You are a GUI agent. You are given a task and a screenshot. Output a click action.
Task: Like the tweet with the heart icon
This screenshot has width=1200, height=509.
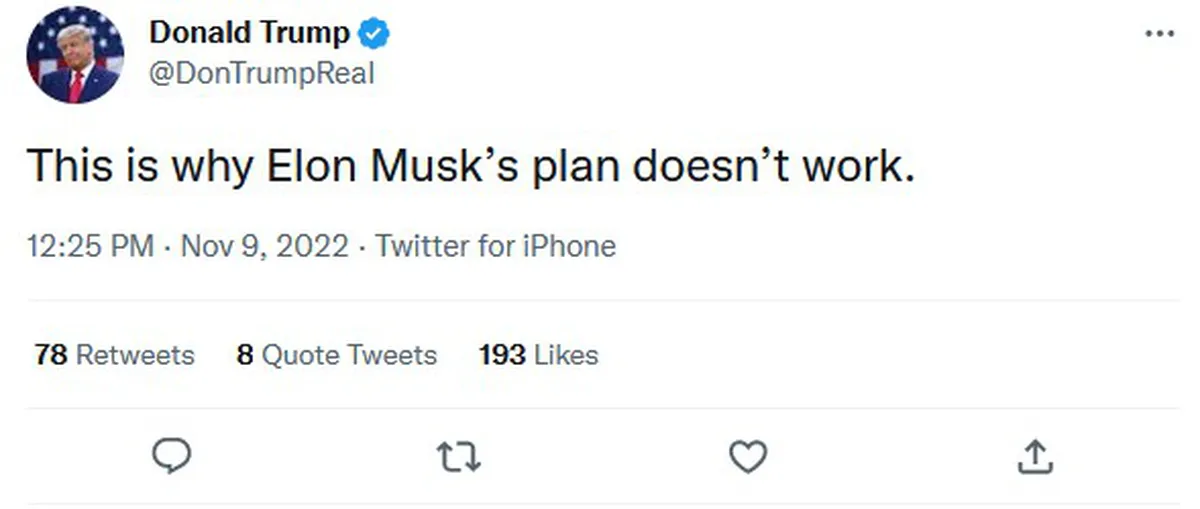746,457
